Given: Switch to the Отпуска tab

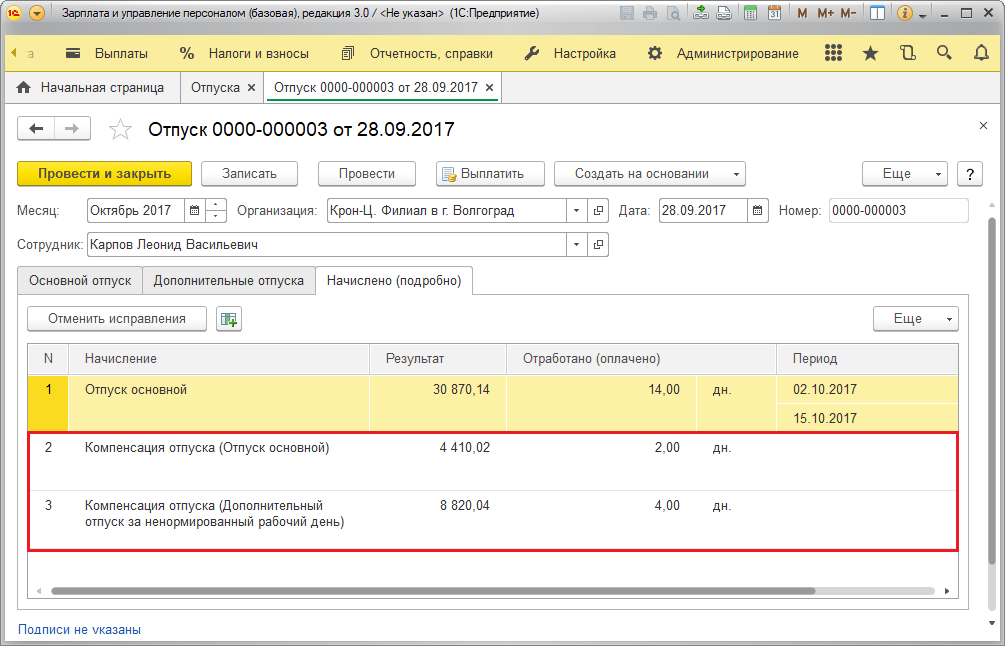Looking at the screenshot, I should [x=215, y=88].
